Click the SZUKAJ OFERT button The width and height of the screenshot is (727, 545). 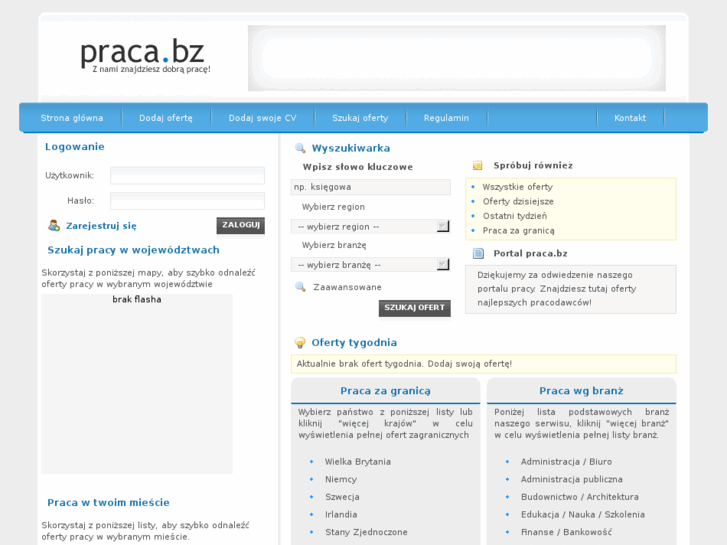pyautogui.click(x=415, y=308)
